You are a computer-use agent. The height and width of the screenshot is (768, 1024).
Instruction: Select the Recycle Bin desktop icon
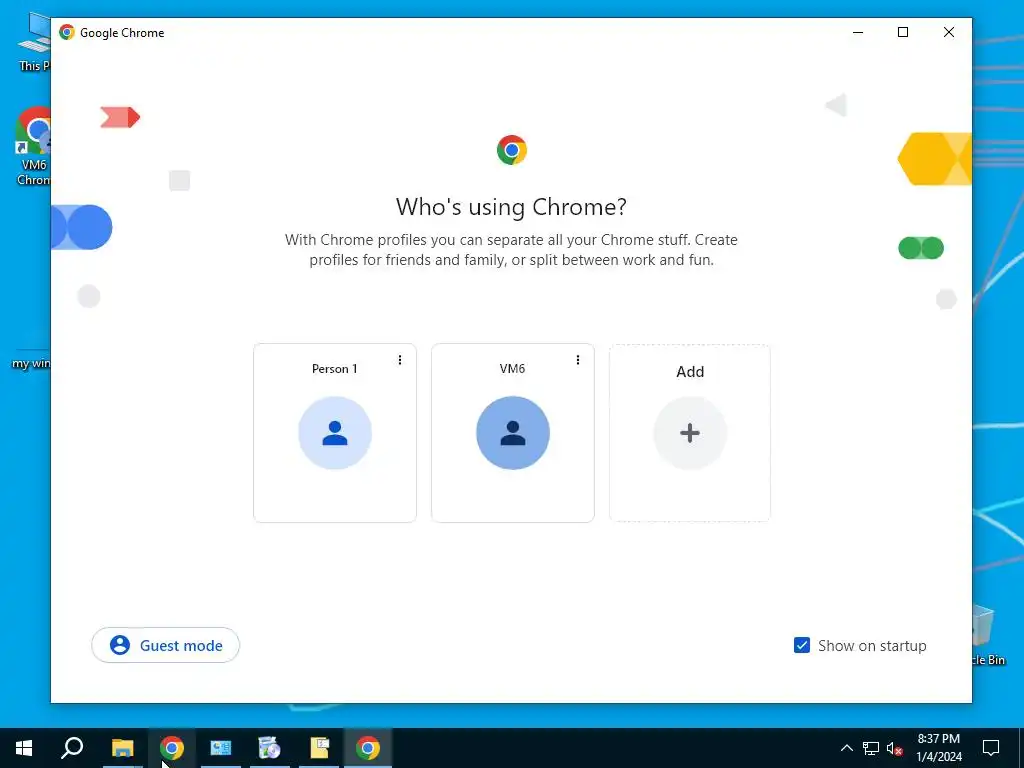987,635
